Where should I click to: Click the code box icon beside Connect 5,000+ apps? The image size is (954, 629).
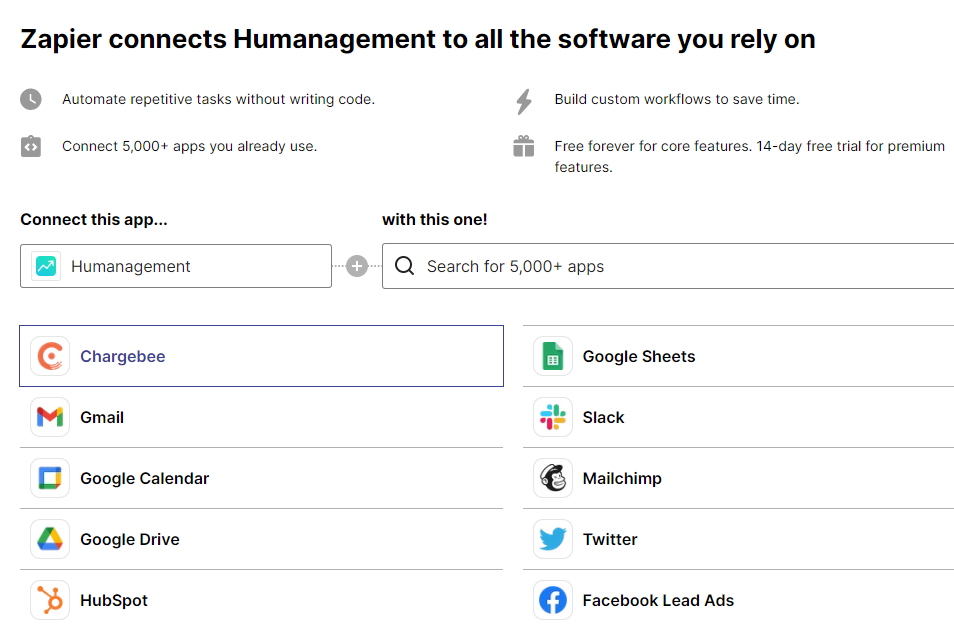coord(31,147)
